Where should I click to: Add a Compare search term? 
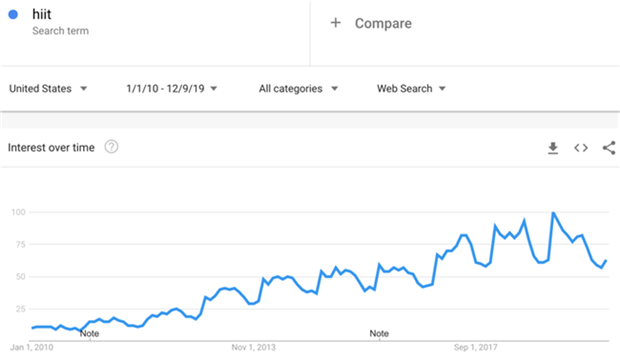coord(383,23)
